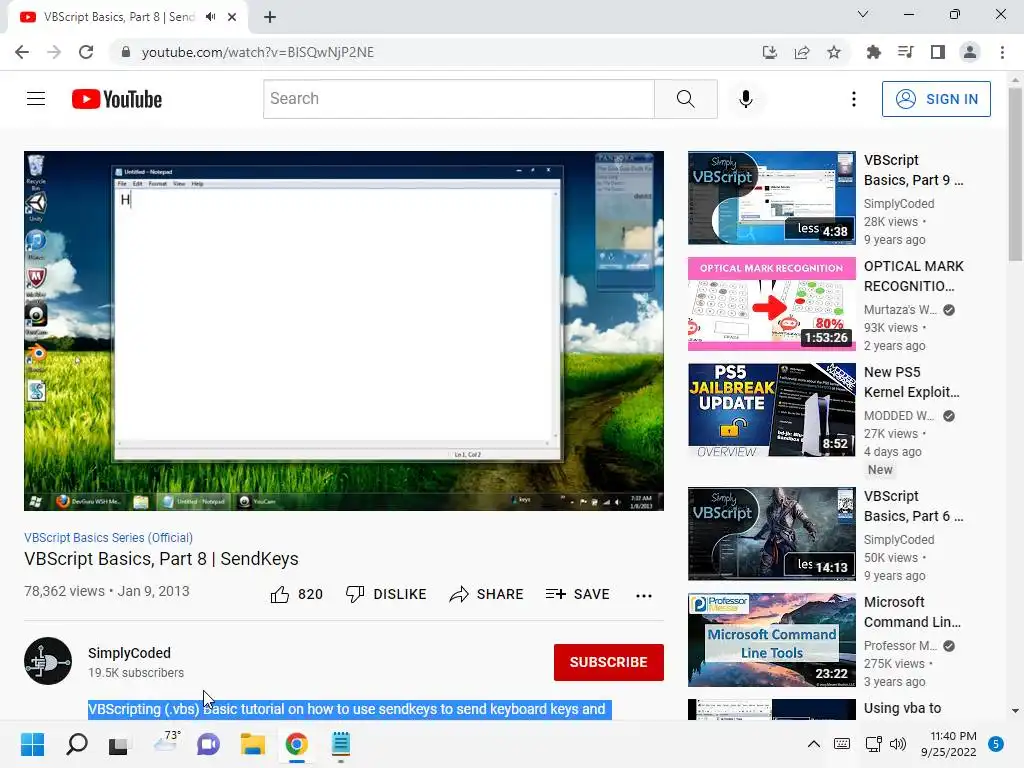Screen dimensions: 1024x768
Task: Close the VBScript Basics tab
Action: point(232,17)
